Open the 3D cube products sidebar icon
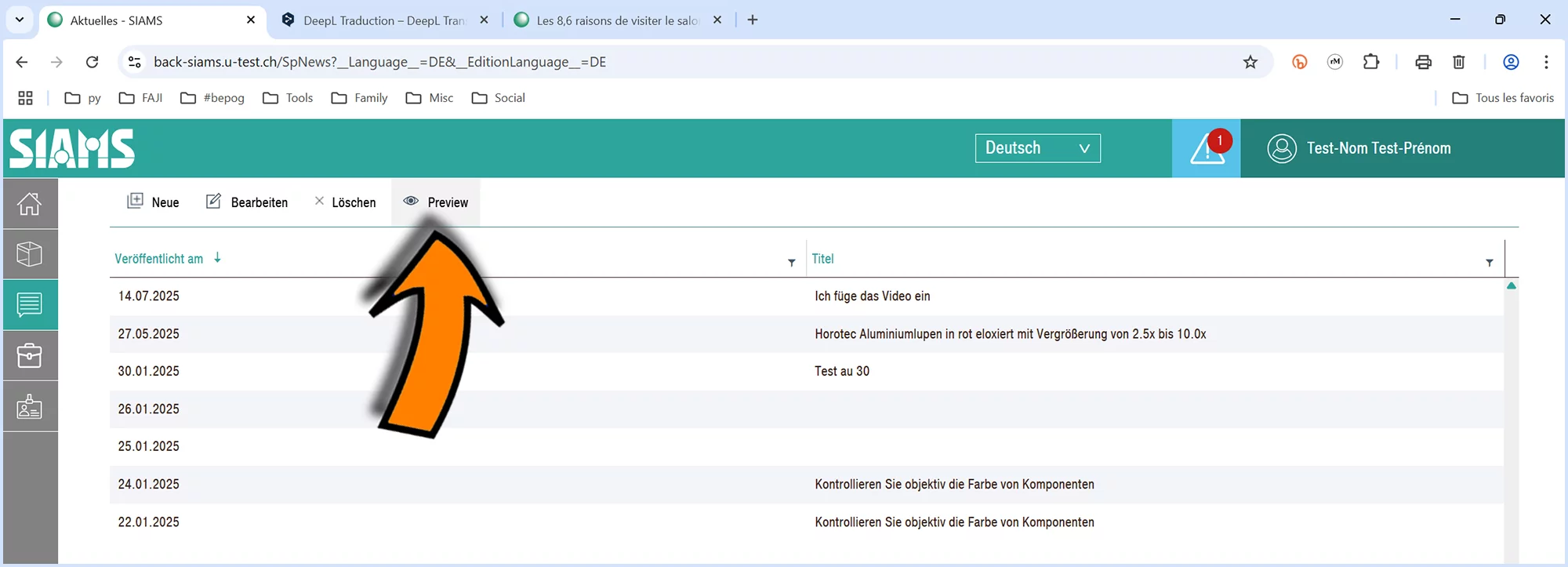Screen dimensions: 1568x567 30,254
